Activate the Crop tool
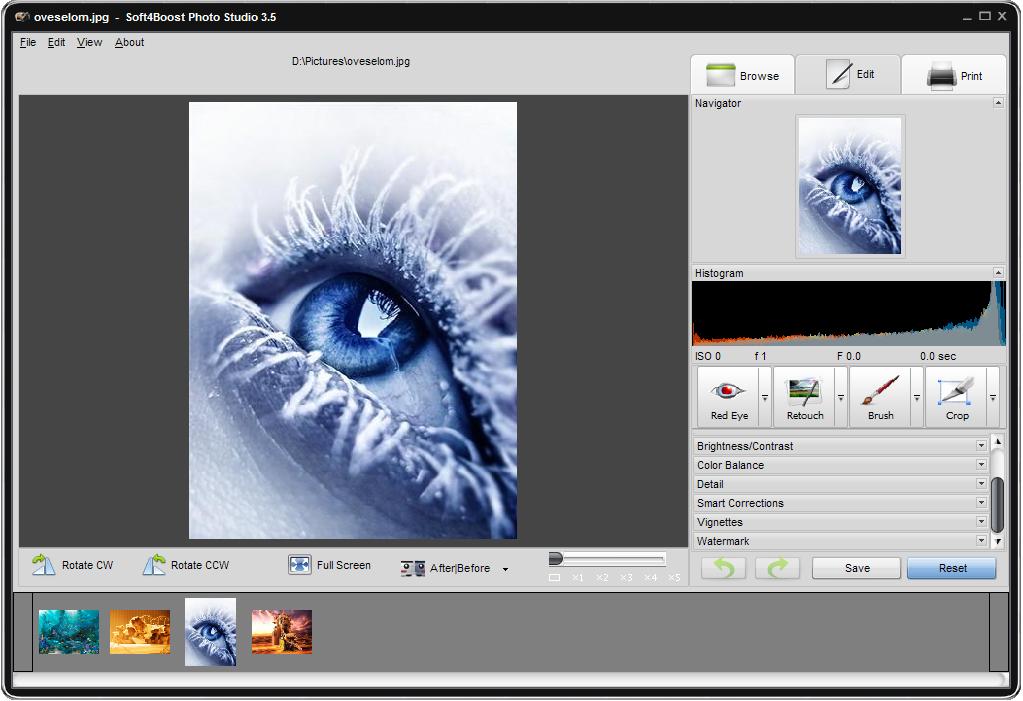The height and width of the screenshot is (701, 1023). tap(956, 397)
